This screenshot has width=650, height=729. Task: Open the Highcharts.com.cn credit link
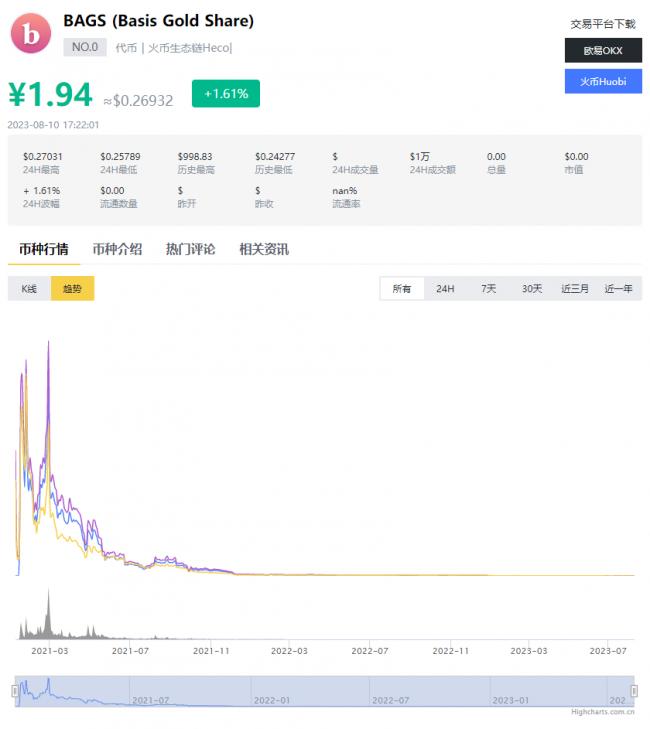tap(602, 712)
